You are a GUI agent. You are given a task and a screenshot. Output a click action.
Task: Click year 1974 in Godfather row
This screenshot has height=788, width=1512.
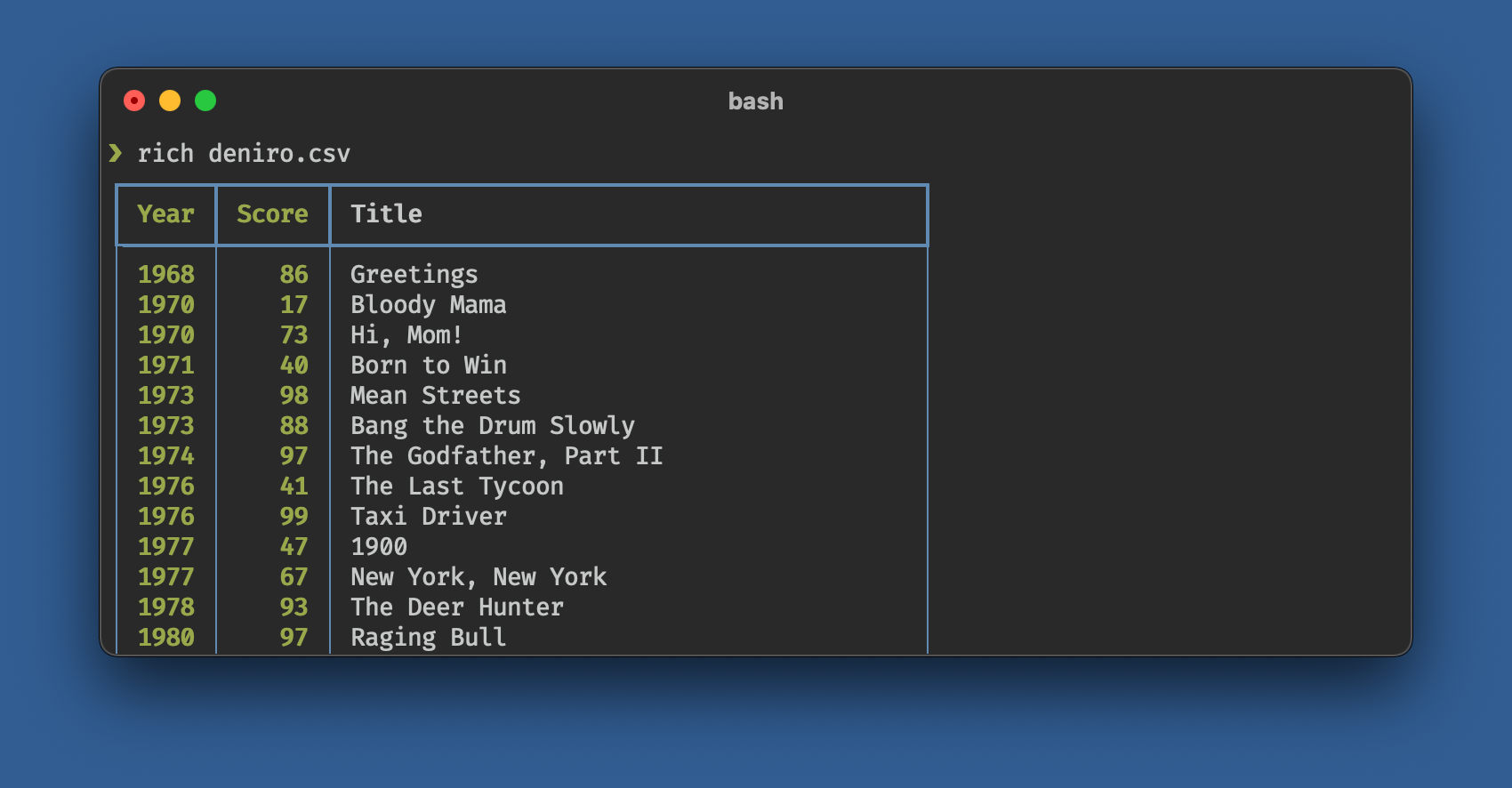coord(166,456)
